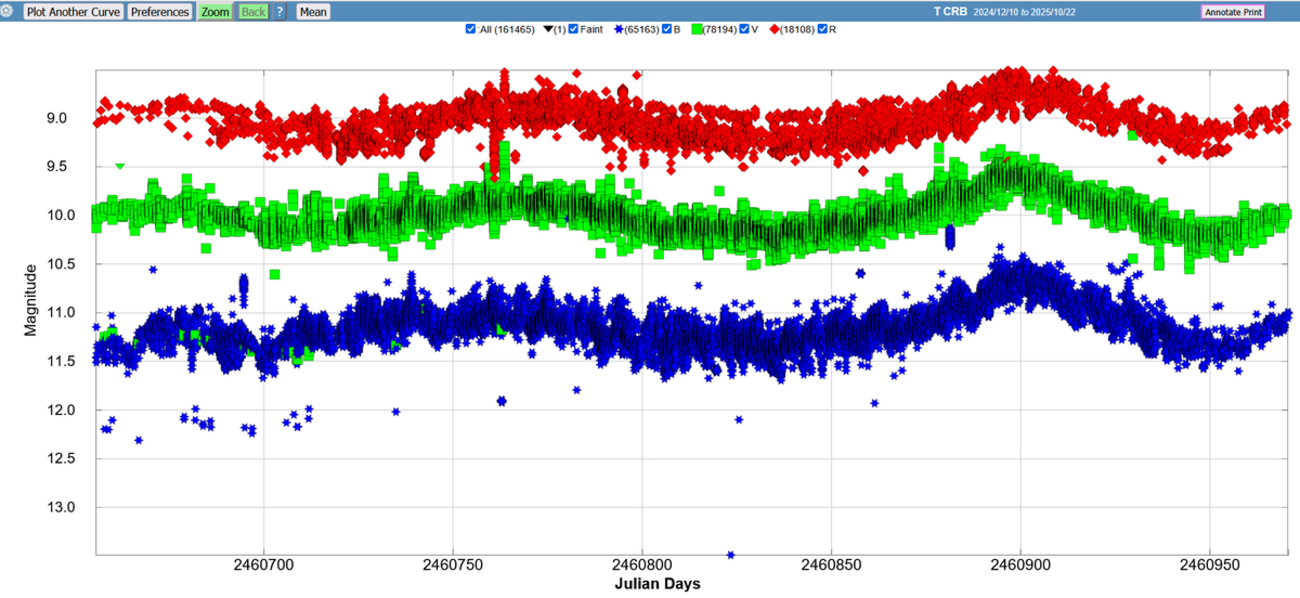Click the red diamond R-band legend marker

[772, 29]
